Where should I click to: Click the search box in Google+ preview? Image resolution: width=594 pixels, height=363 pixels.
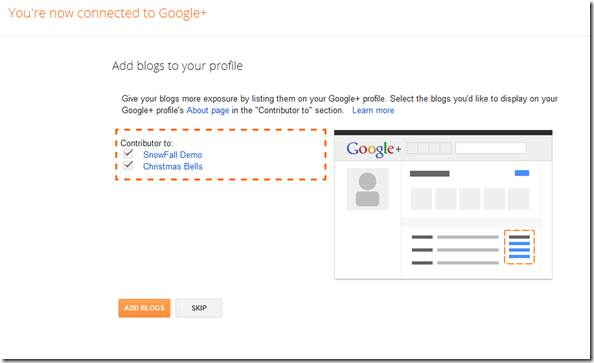491,148
